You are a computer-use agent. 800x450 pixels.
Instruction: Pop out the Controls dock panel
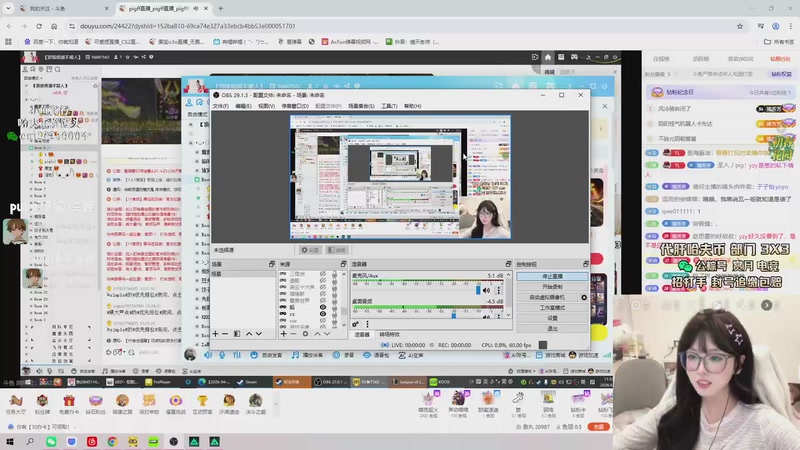point(585,264)
